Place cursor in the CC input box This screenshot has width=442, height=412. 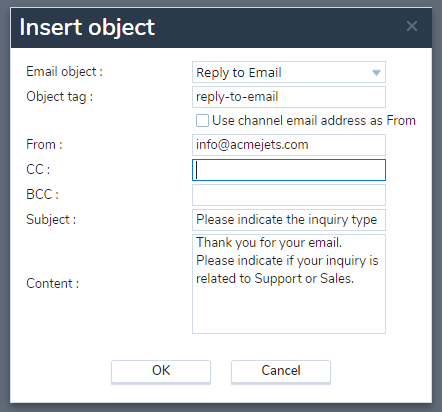pyautogui.click(x=289, y=170)
